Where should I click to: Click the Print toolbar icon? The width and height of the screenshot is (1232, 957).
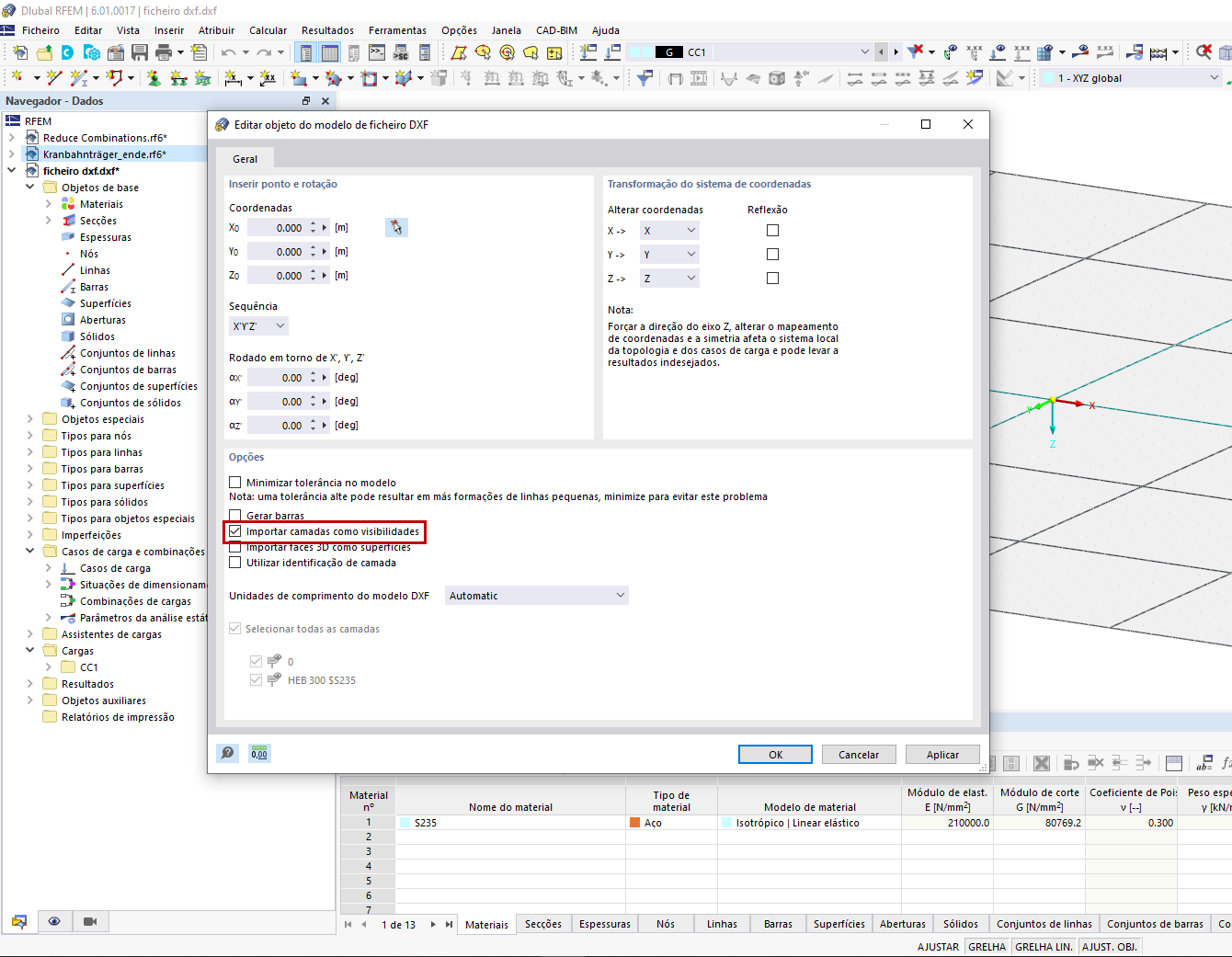click(x=164, y=52)
